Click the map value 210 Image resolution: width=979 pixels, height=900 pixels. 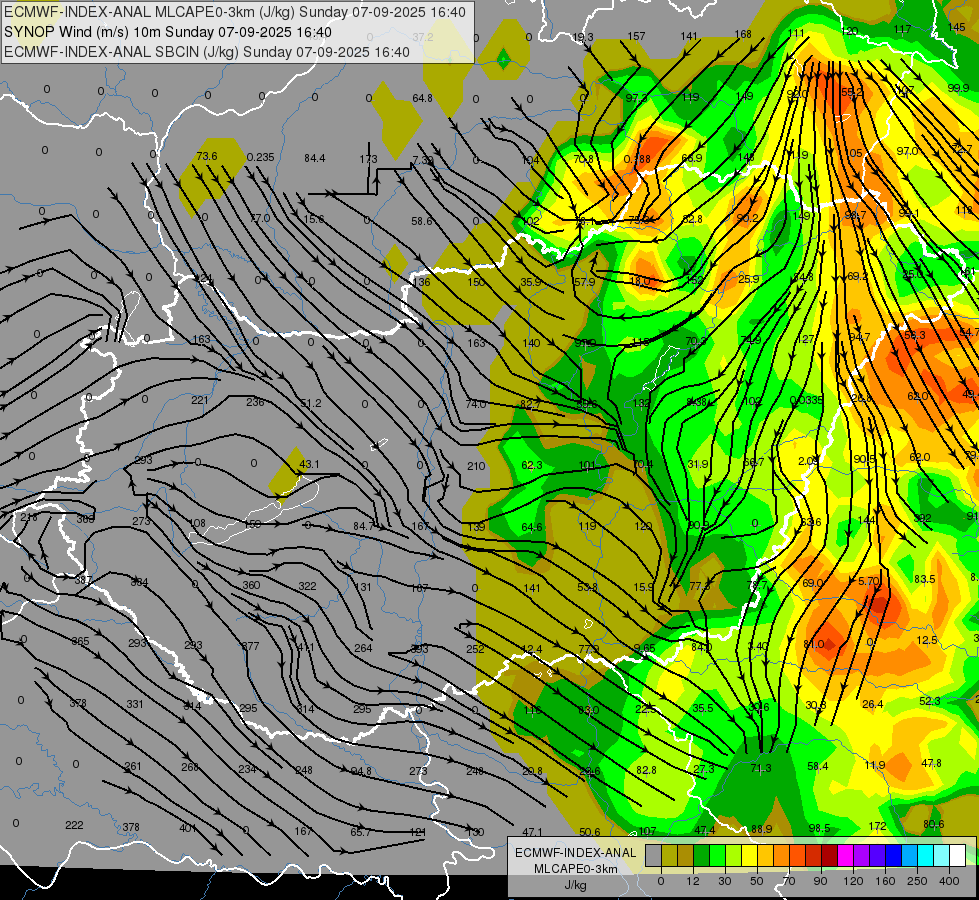point(476,466)
